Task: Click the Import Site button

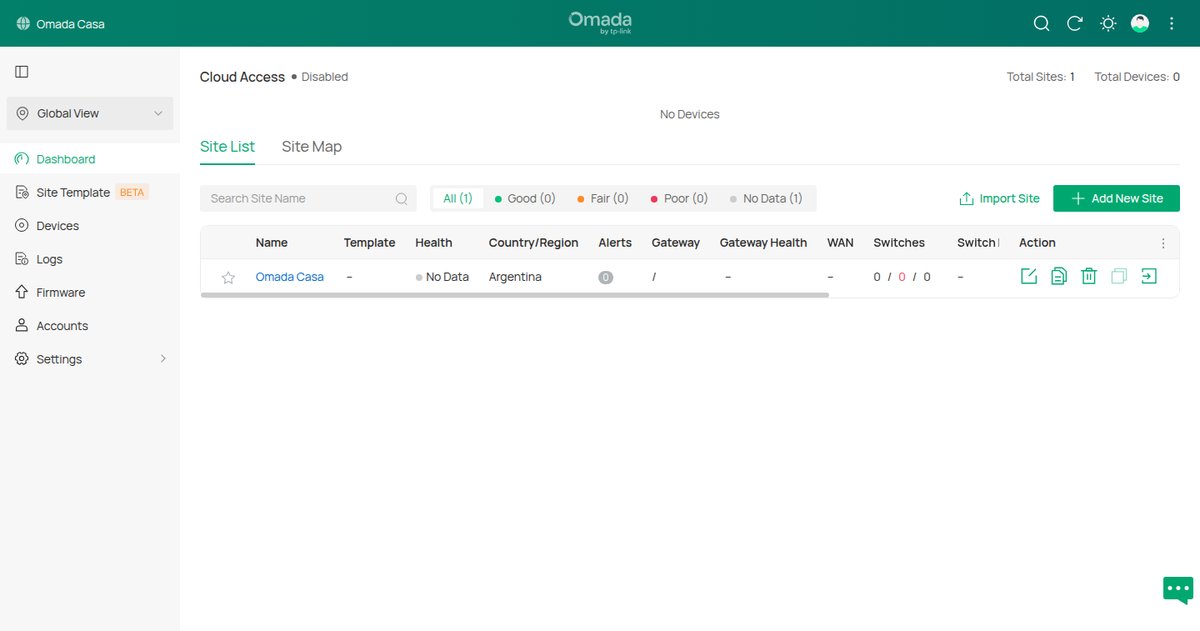Action: [x=1000, y=198]
